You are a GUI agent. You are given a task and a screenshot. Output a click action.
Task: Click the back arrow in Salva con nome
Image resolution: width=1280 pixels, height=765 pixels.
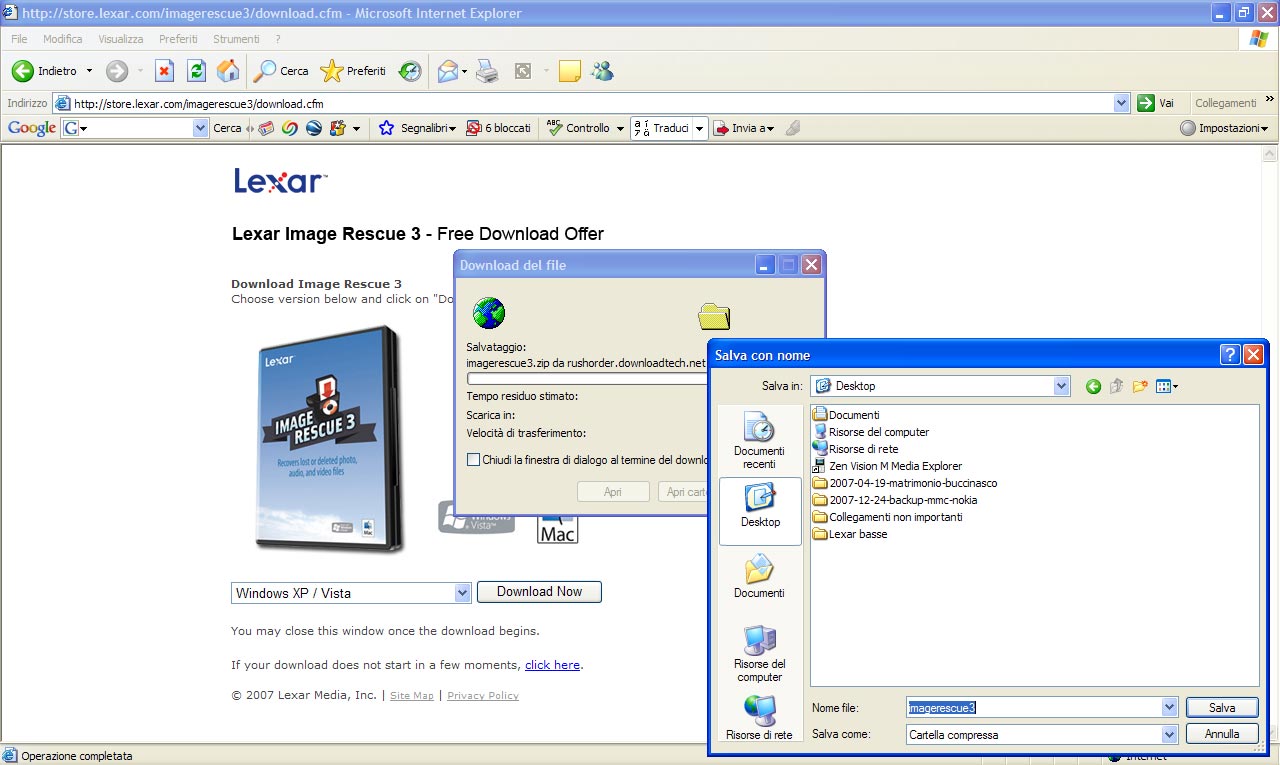[1093, 386]
